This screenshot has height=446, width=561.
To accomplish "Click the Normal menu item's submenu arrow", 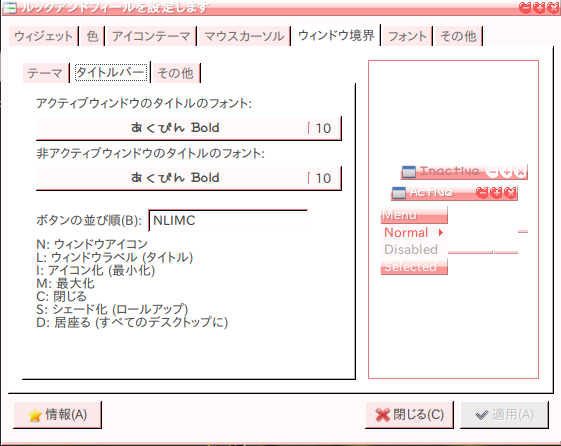I will pos(441,233).
